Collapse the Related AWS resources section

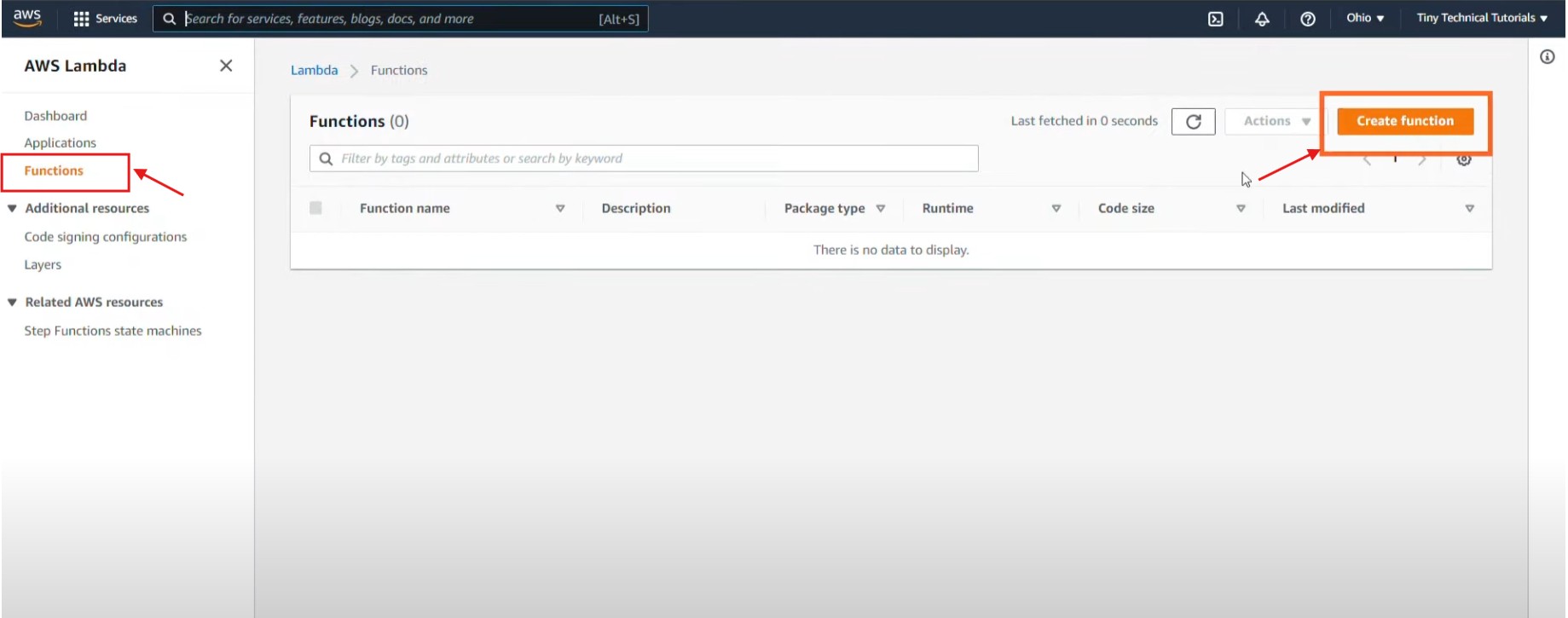tap(13, 302)
